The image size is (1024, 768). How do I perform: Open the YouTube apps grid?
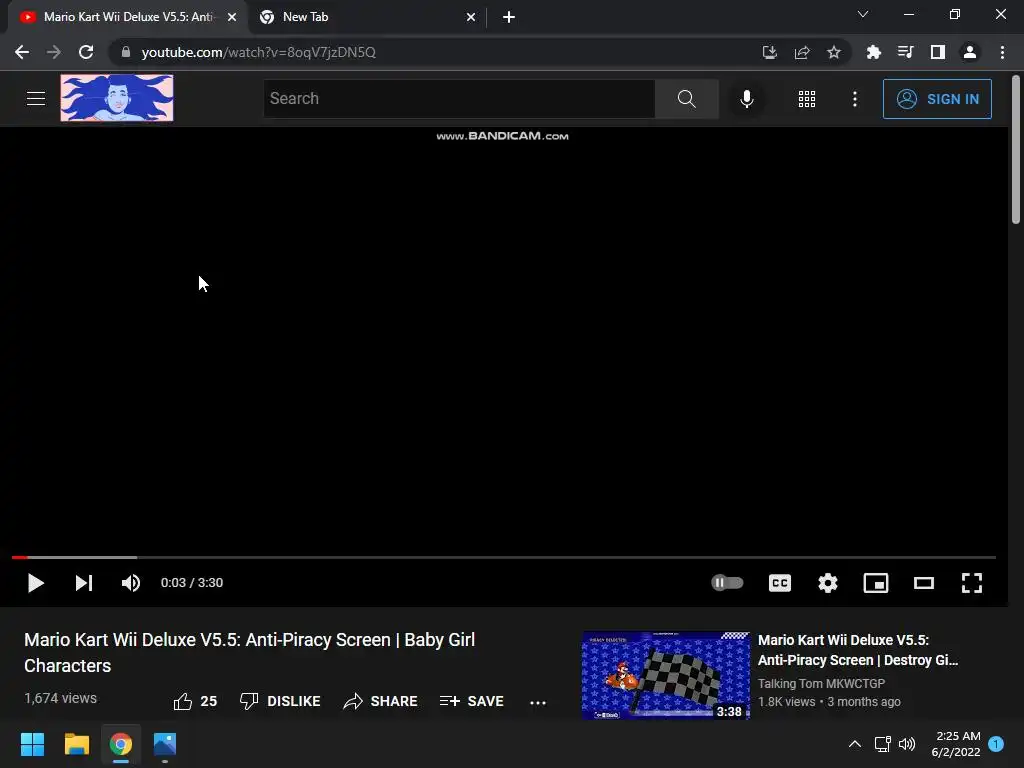[x=807, y=99]
